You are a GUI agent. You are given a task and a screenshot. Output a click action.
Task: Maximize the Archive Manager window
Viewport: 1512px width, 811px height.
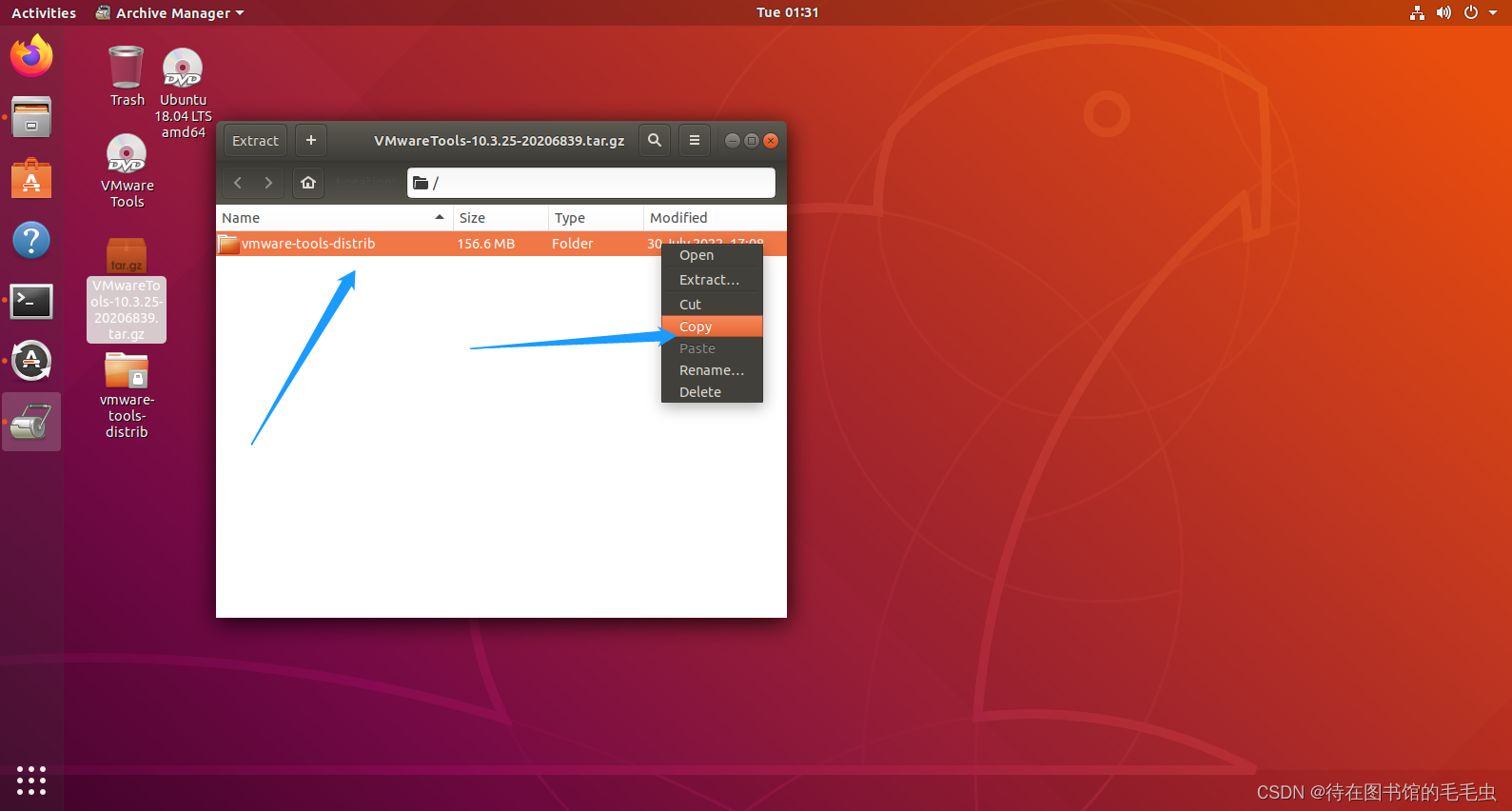752,141
